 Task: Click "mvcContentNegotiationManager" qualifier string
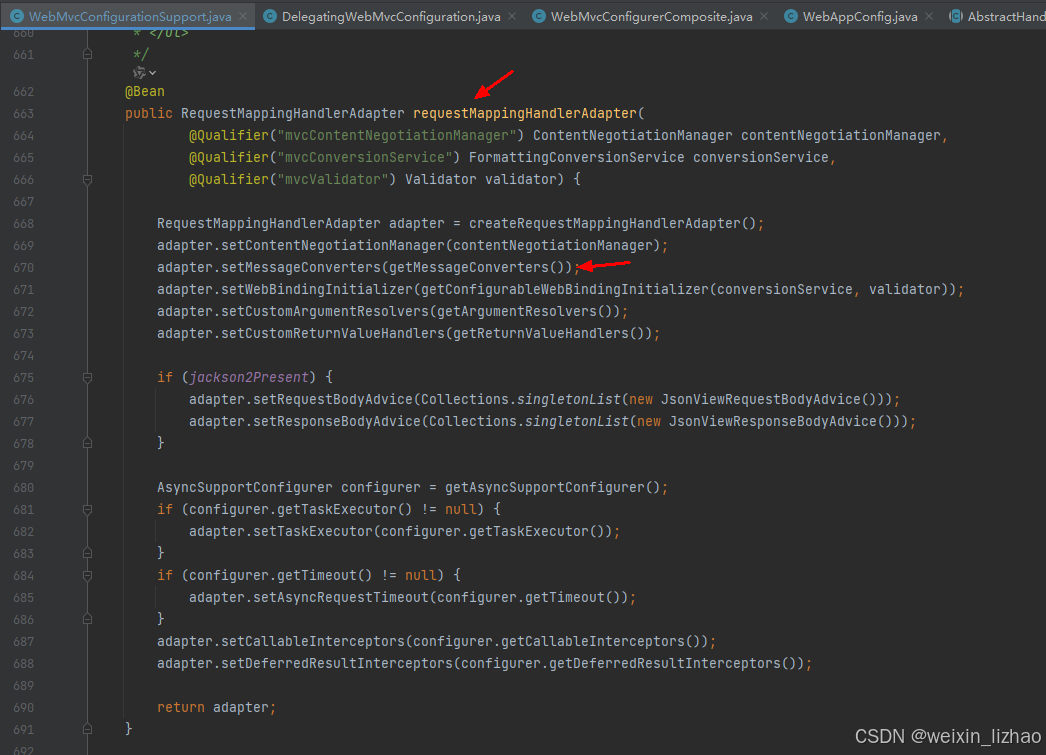click(397, 135)
